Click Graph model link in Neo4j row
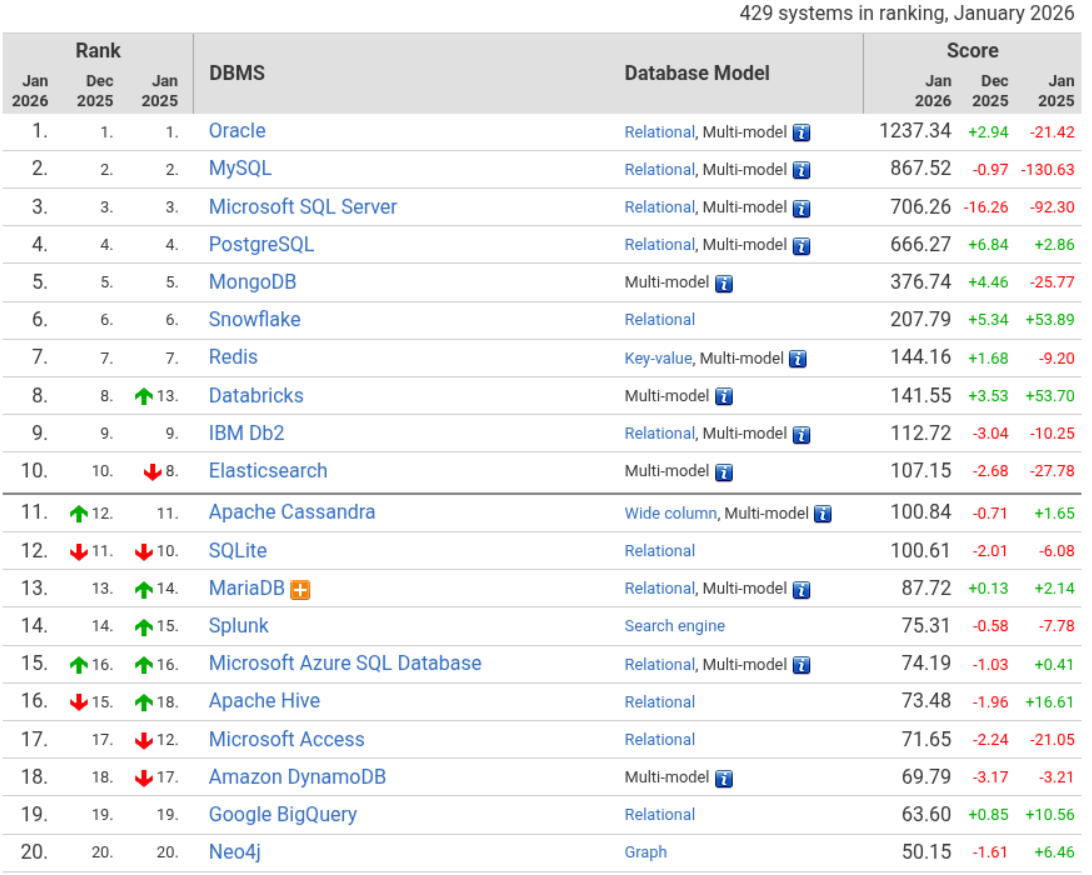 click(646, 853)
